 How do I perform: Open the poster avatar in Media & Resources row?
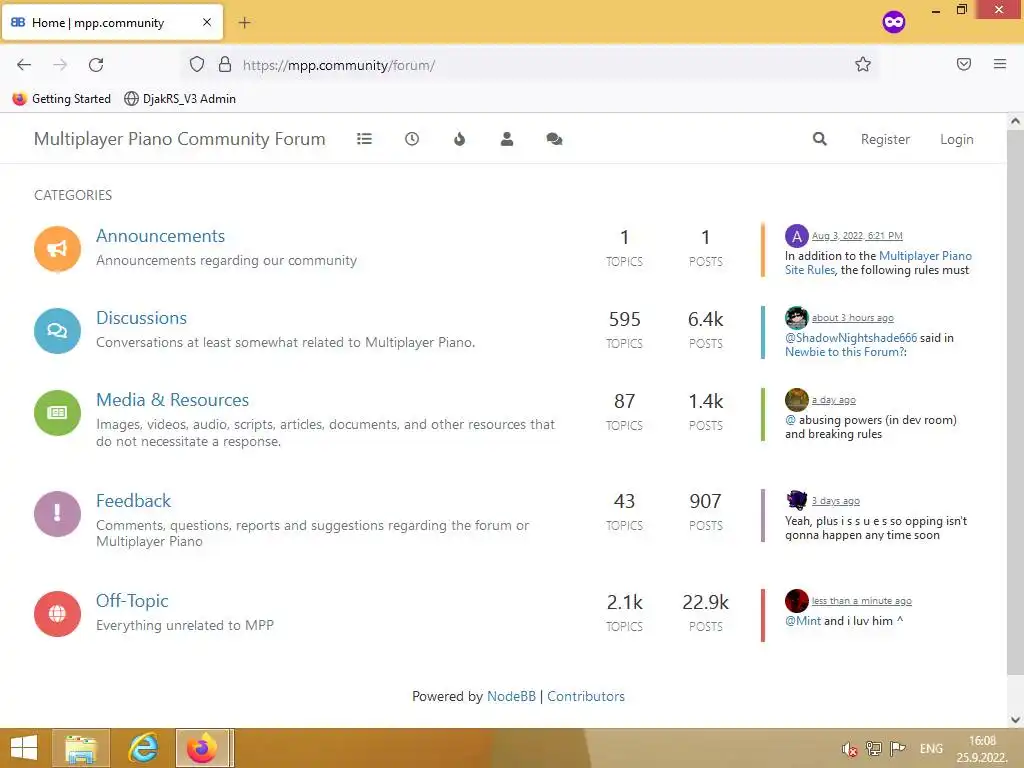tap(797, 400)
